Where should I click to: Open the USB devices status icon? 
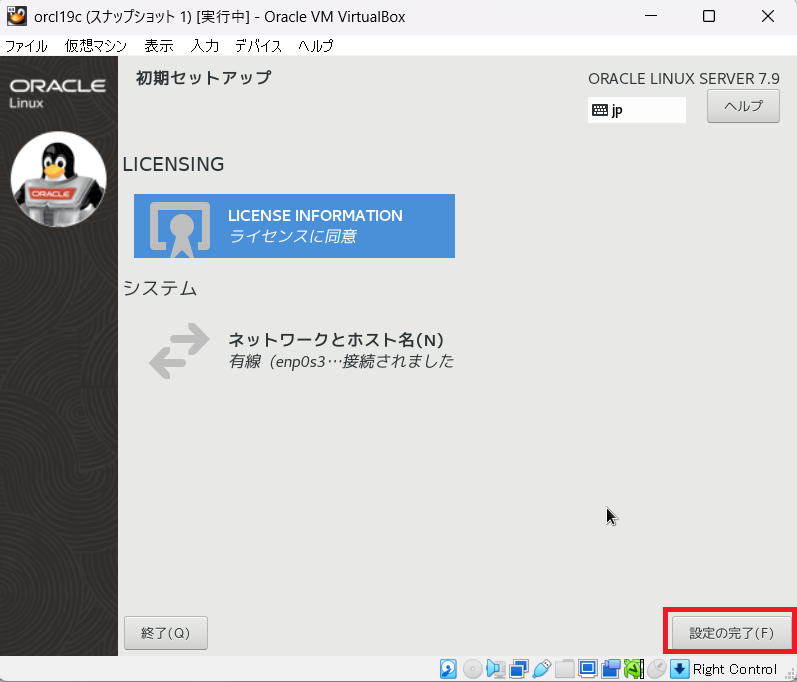pos(542,669)
